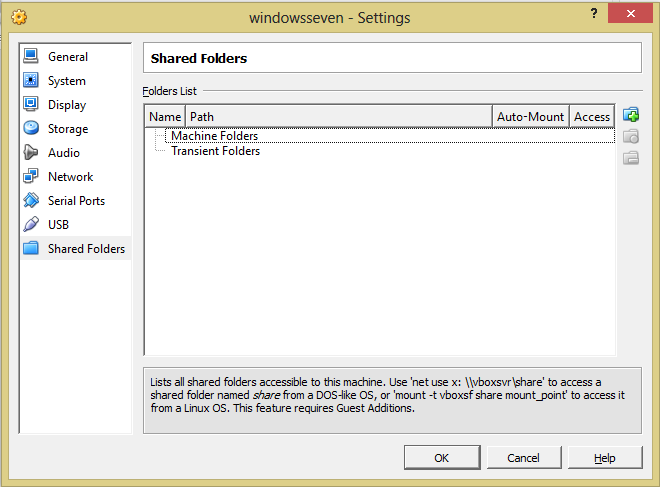Viewport: 660px width, 487px height.
Task: Discard changes with the Cancel button
Action: [x=524, y=458]
